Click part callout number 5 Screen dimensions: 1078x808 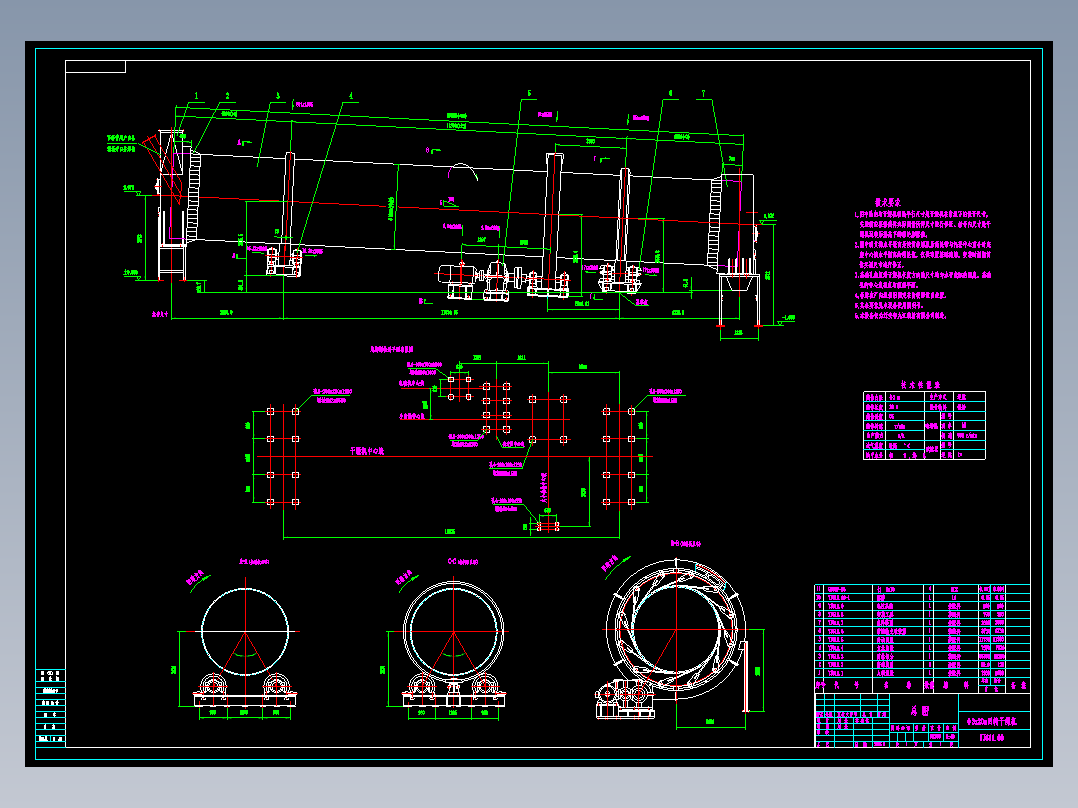(529, 94)
